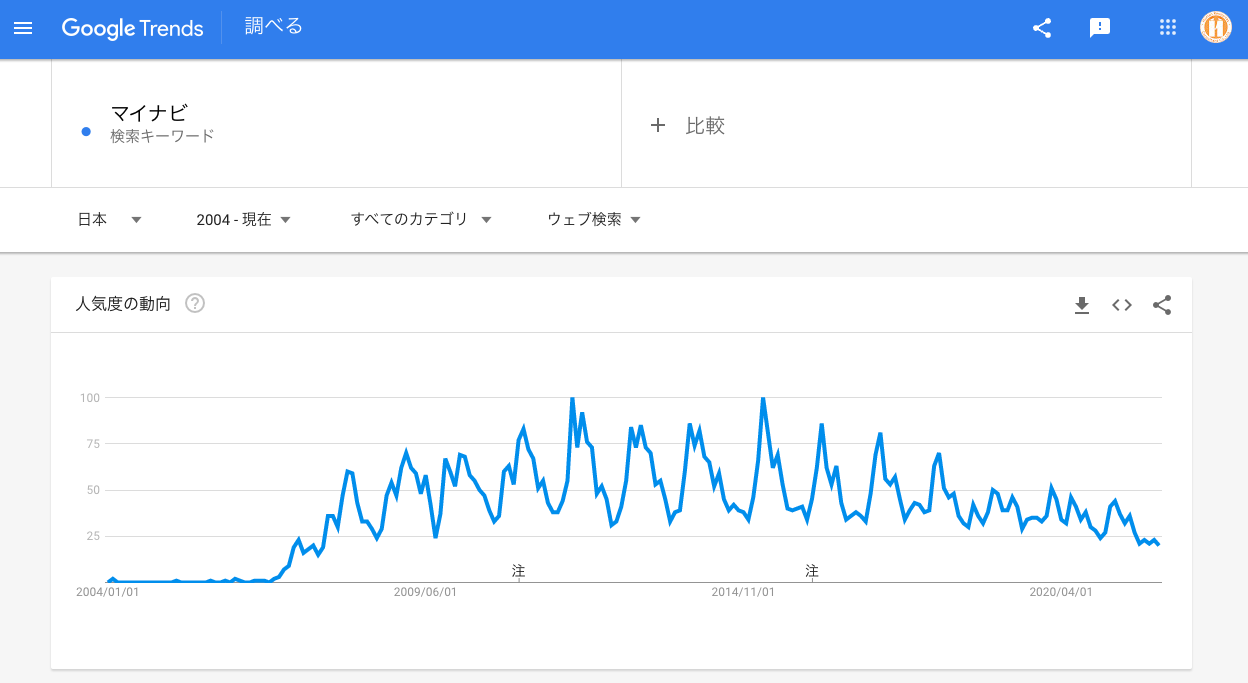This screenshot has height=683, width=1248.
Task: Download the interest-over-time chart CSV
Action: (1081, 305)
